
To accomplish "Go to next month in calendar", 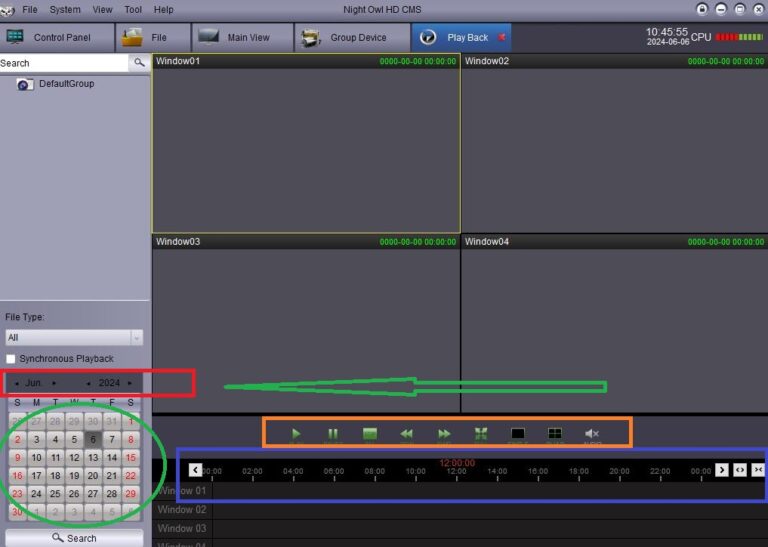I will pyautogui.click(x=54, y=383).
